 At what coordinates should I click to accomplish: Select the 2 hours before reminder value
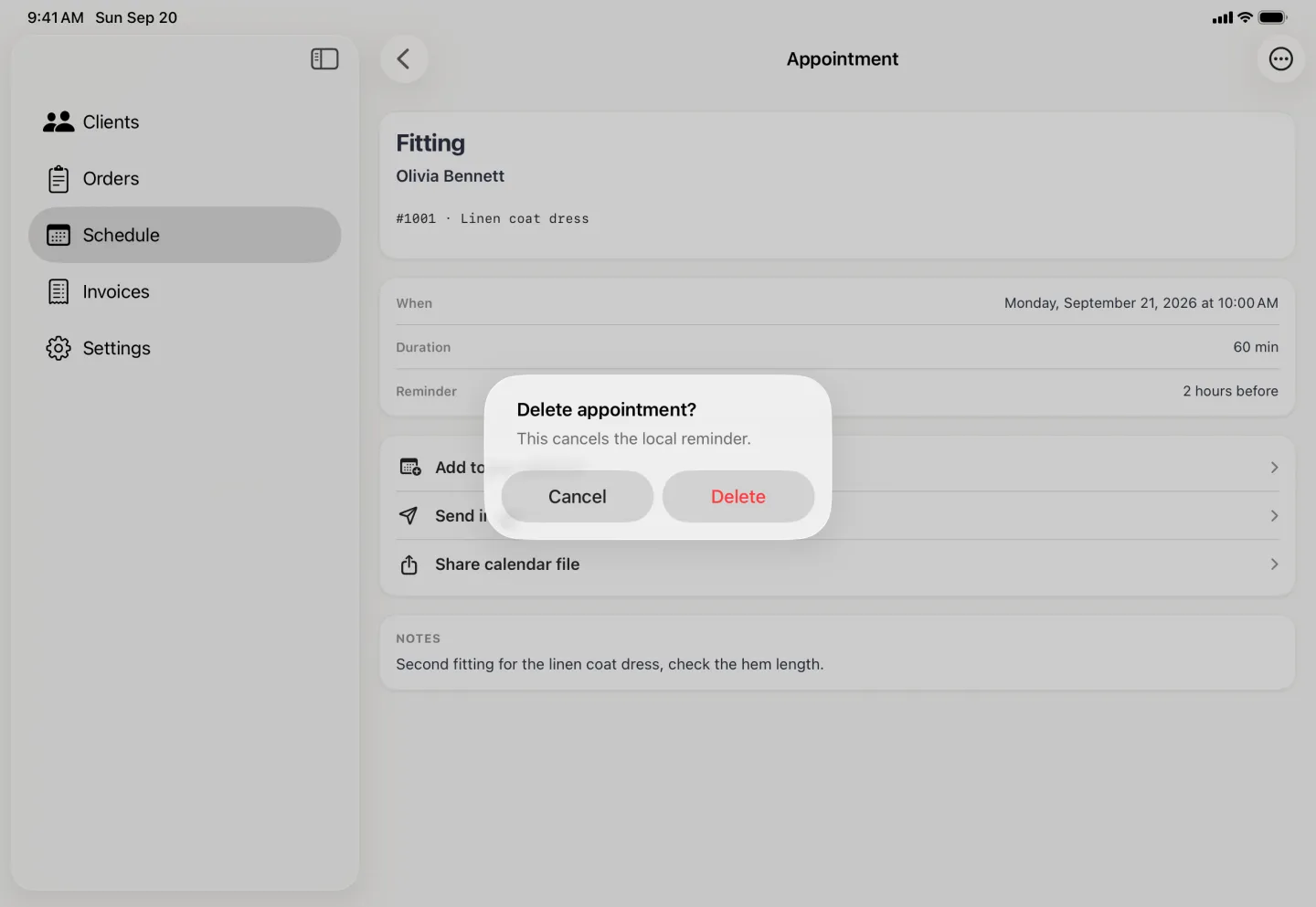(1230, 391)
